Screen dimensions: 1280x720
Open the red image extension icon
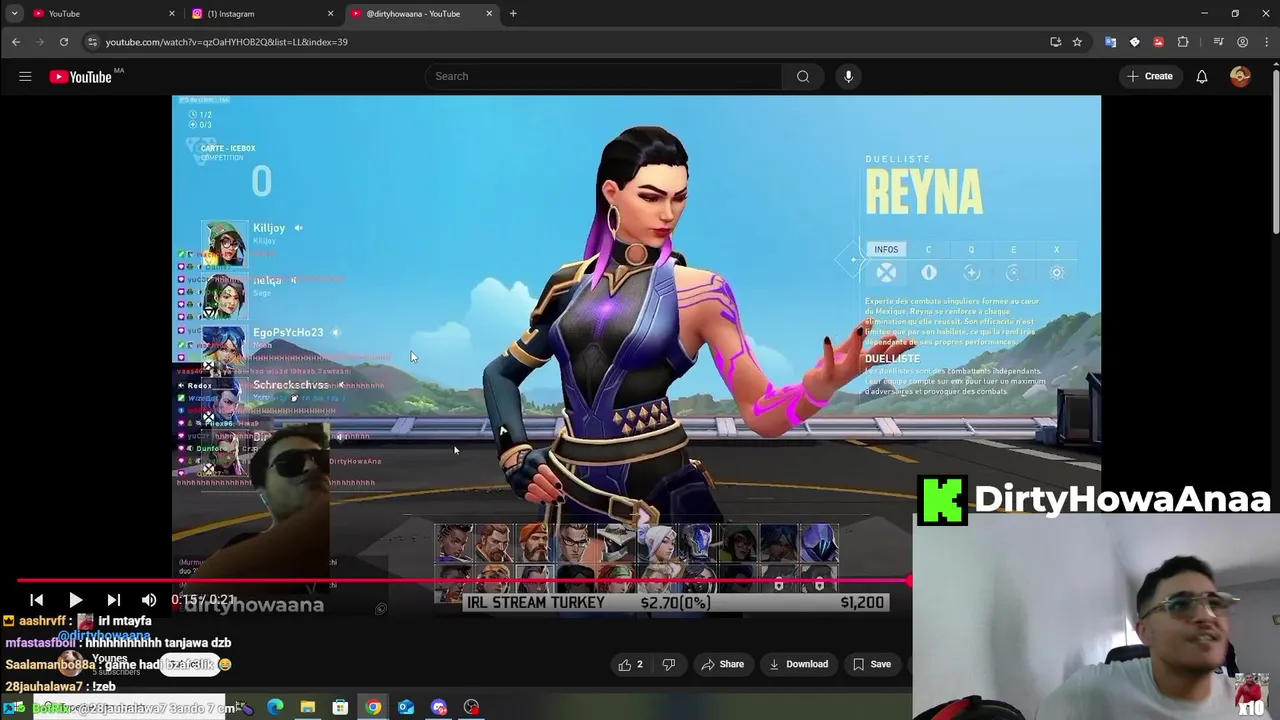point(1158,42)
